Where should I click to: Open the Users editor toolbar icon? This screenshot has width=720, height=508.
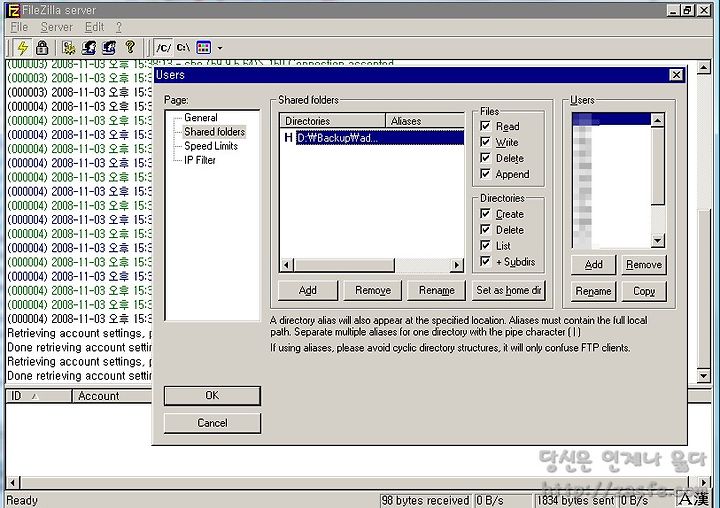point(89,47)
